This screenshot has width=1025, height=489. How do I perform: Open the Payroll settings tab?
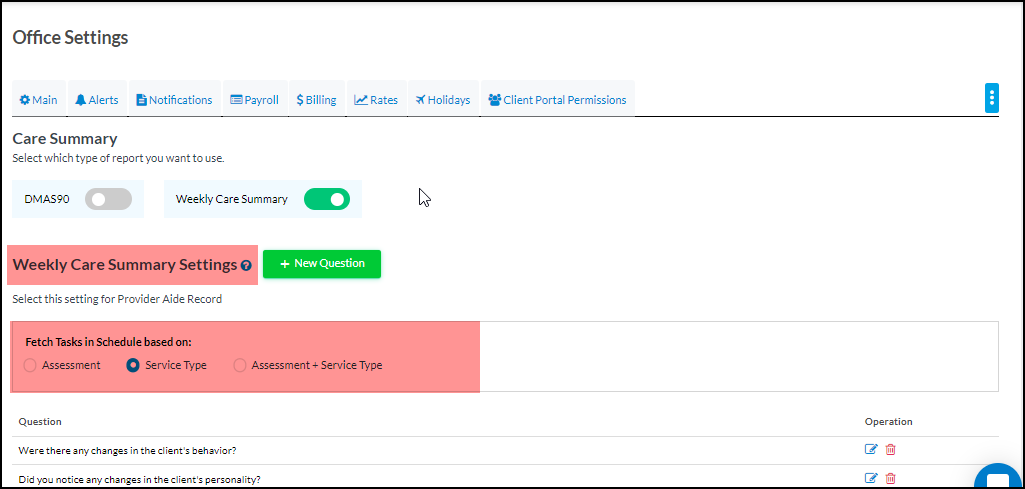pyautogui.click(x=254, y=100)
